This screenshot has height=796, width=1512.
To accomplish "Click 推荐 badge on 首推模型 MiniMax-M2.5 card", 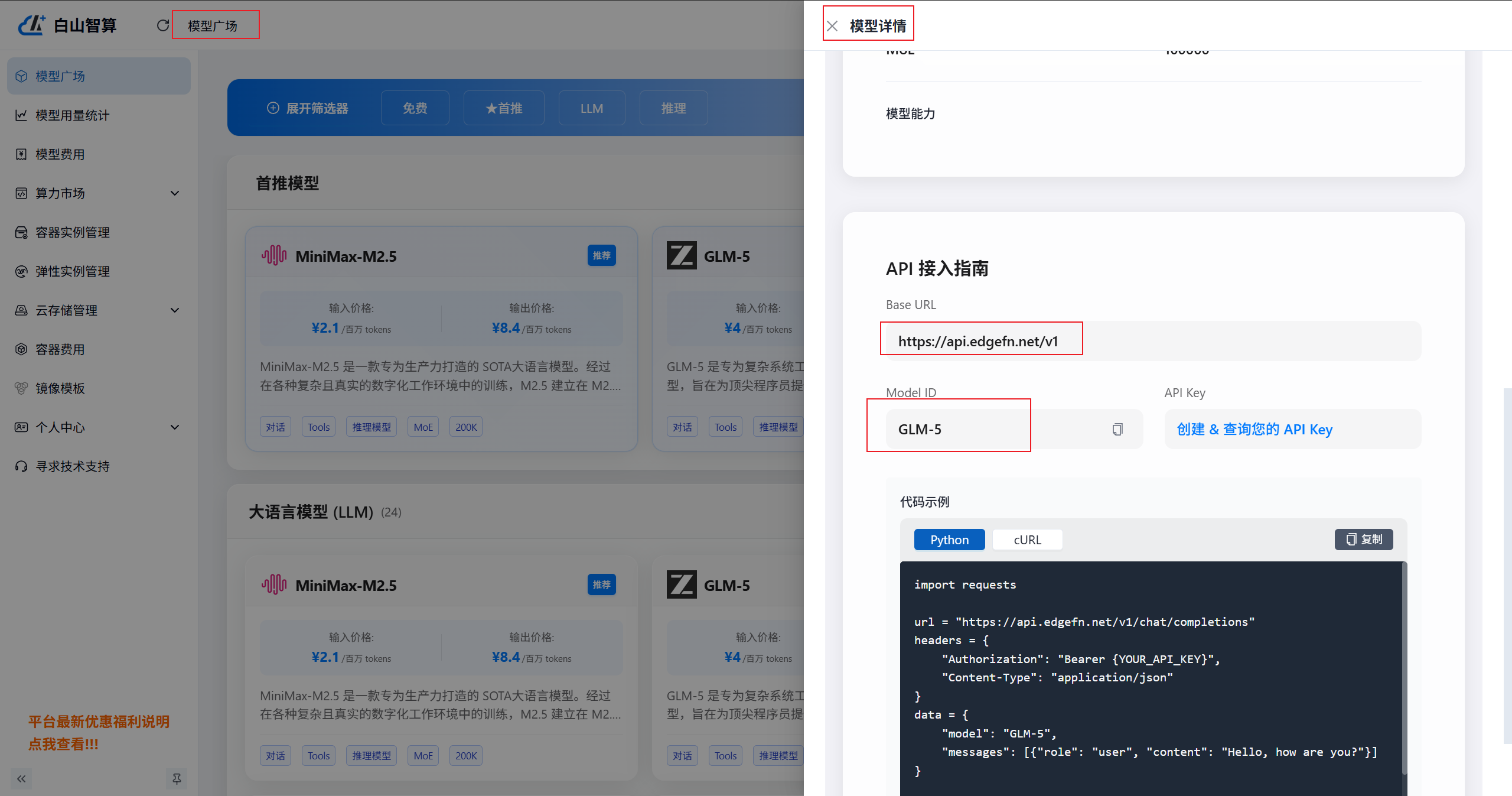I will pos(601,255).
